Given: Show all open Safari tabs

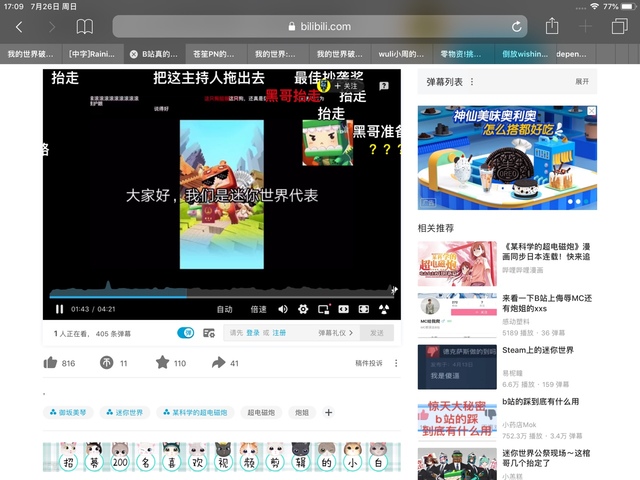Looking at the screenshot, I should 620,27.
